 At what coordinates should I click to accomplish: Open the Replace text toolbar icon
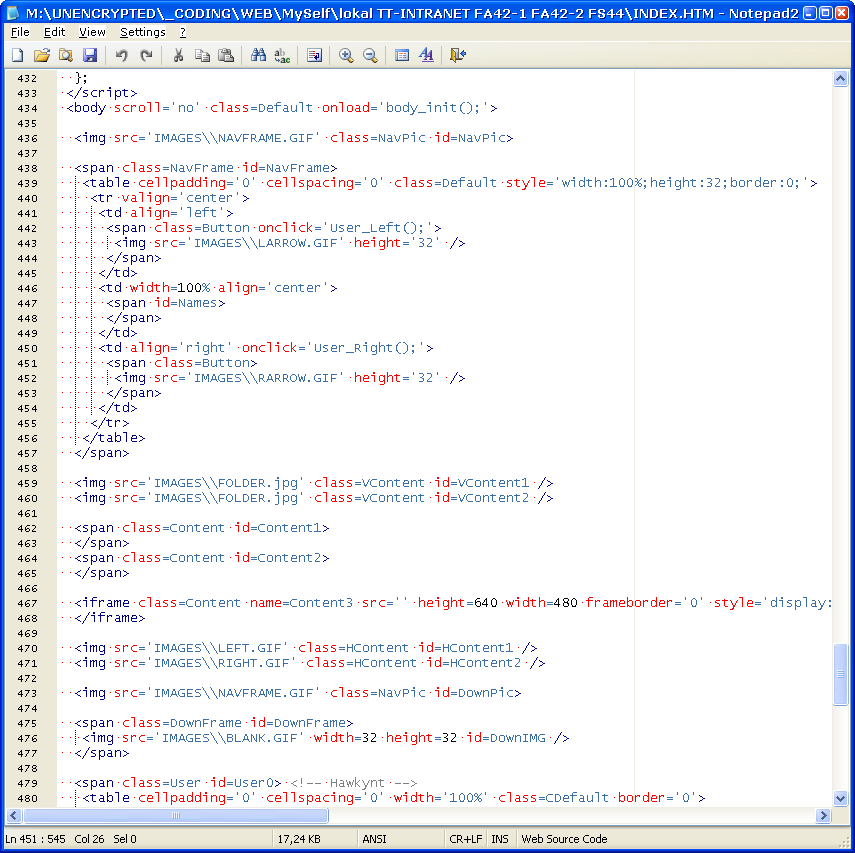[x=282, y=55]
